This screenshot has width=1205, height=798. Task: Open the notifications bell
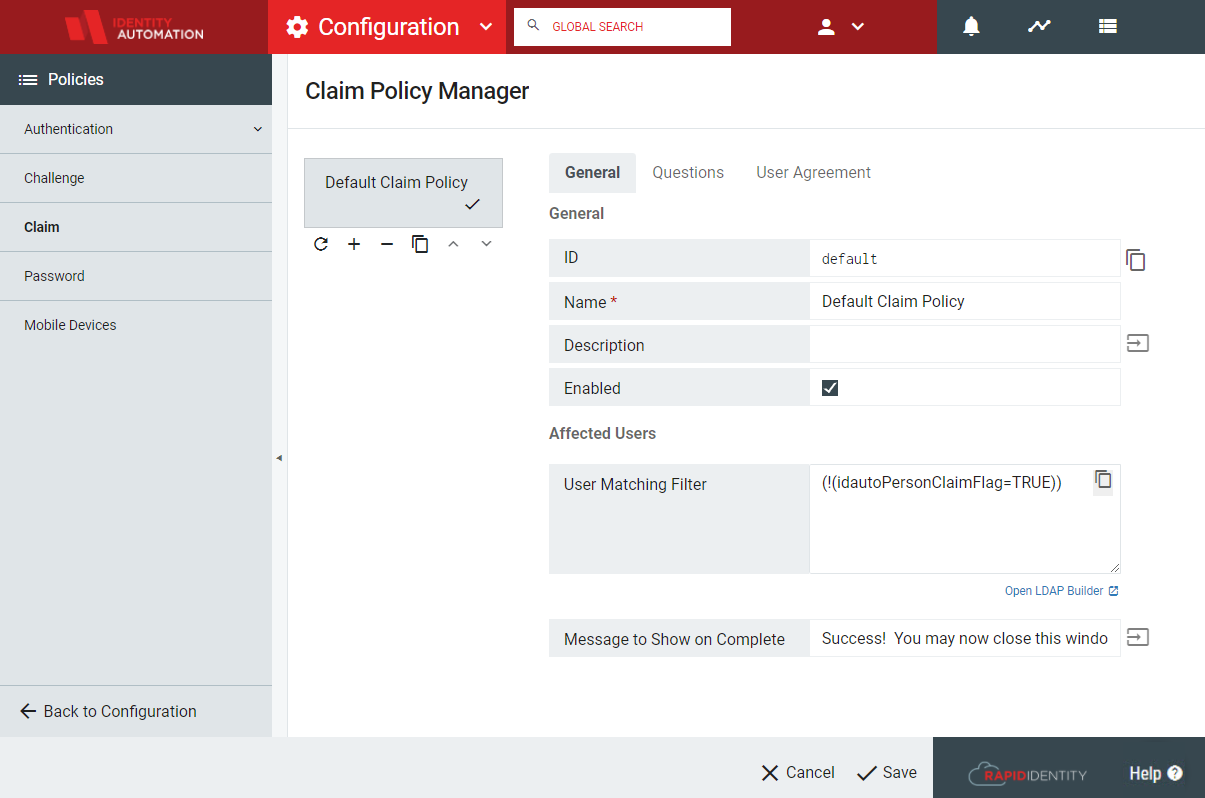[x=971, y=27]
